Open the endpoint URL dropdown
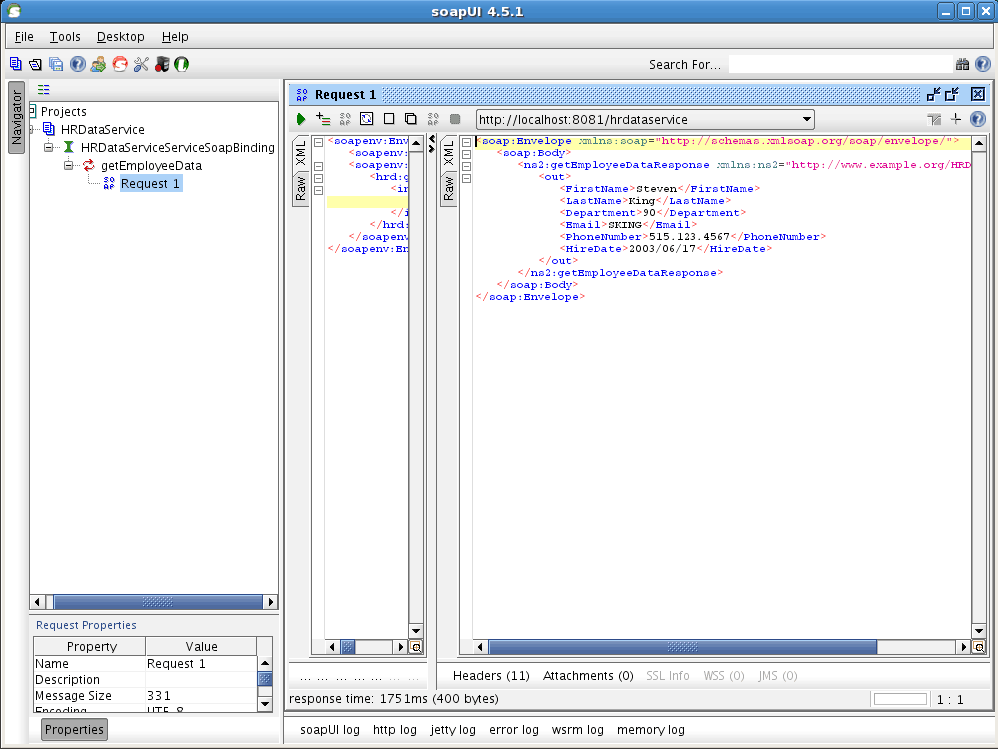Image resolution: width=998 pixels, height=749 pixels. 806,119
